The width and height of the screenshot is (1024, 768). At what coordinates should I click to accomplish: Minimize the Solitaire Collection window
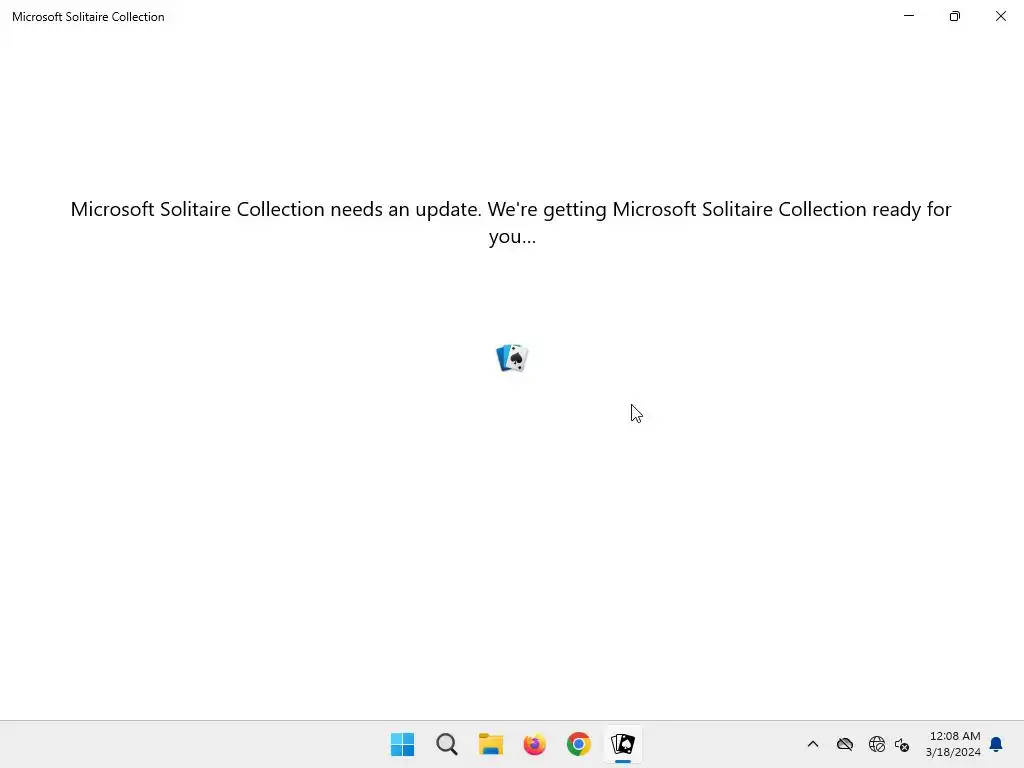click(908, 16)
